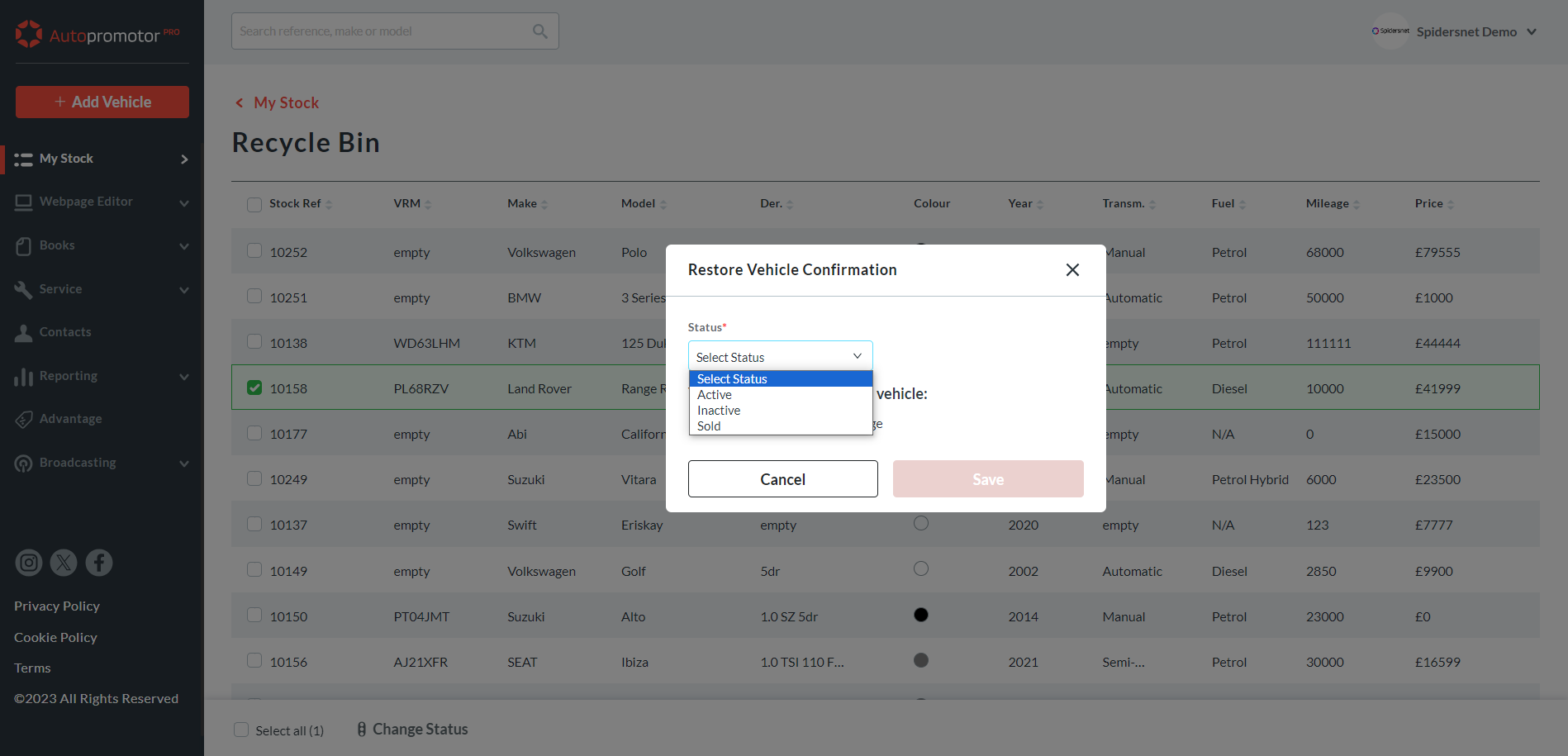Open the X (Twitter) social icon
This screenshot has height=756, width=1568.
pos(64,563)
